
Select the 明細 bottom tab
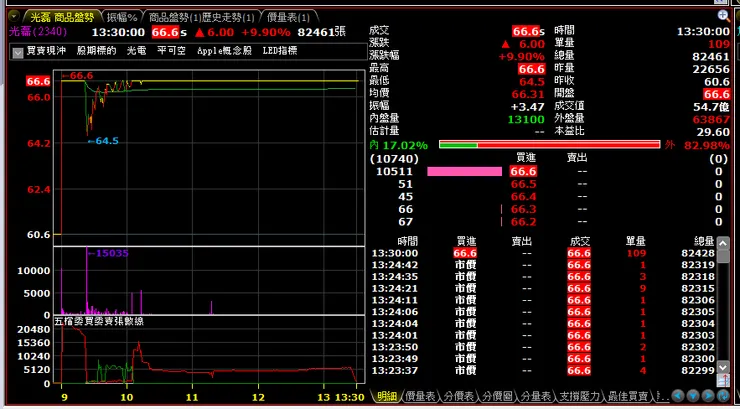pos(387,396)
